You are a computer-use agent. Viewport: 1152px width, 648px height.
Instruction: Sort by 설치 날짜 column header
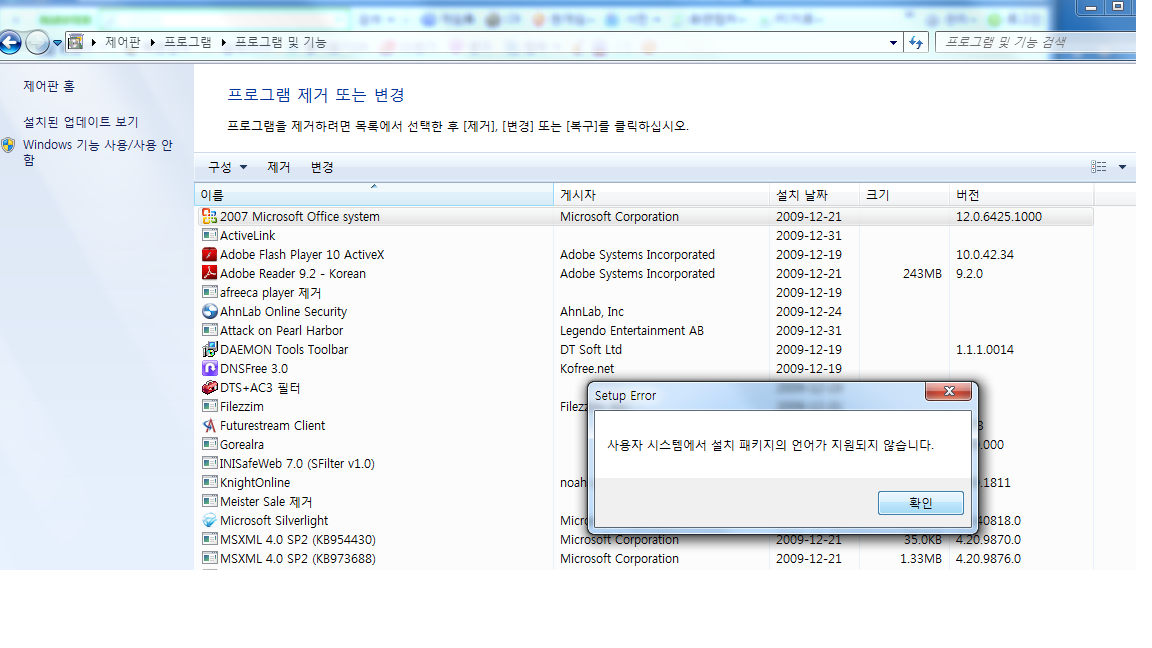point(814,195)
